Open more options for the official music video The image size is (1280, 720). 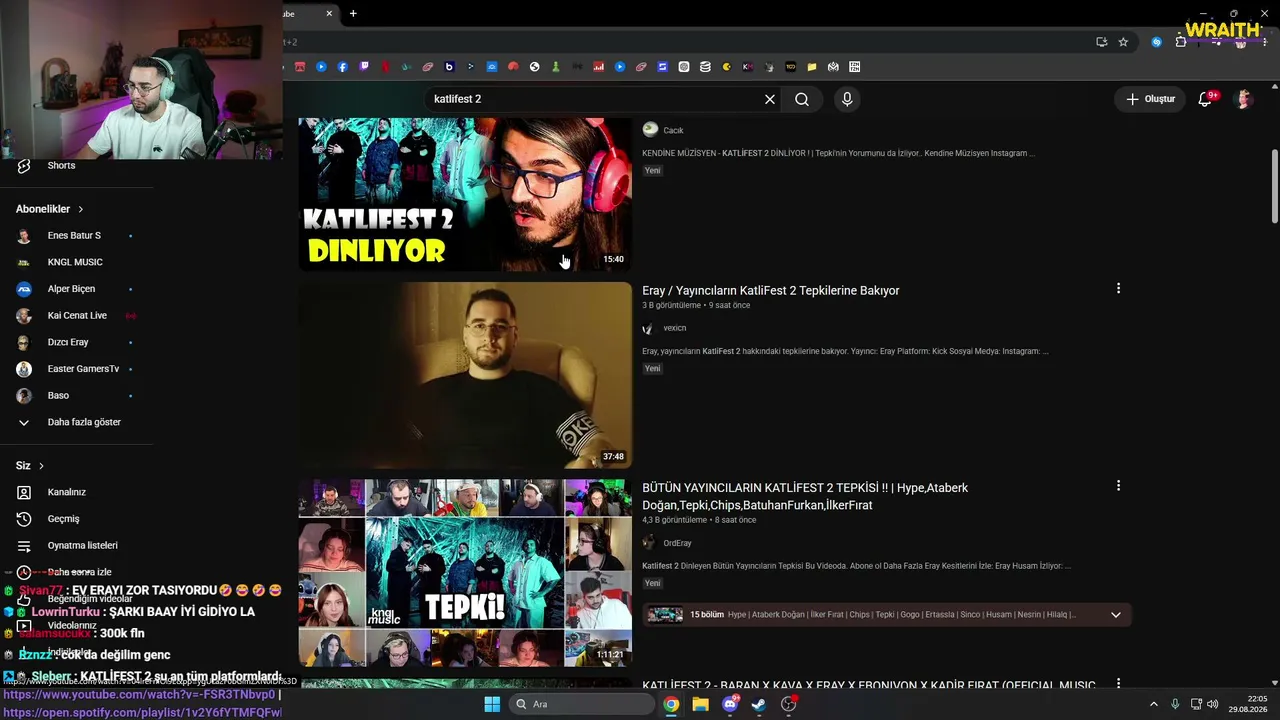1118,684
